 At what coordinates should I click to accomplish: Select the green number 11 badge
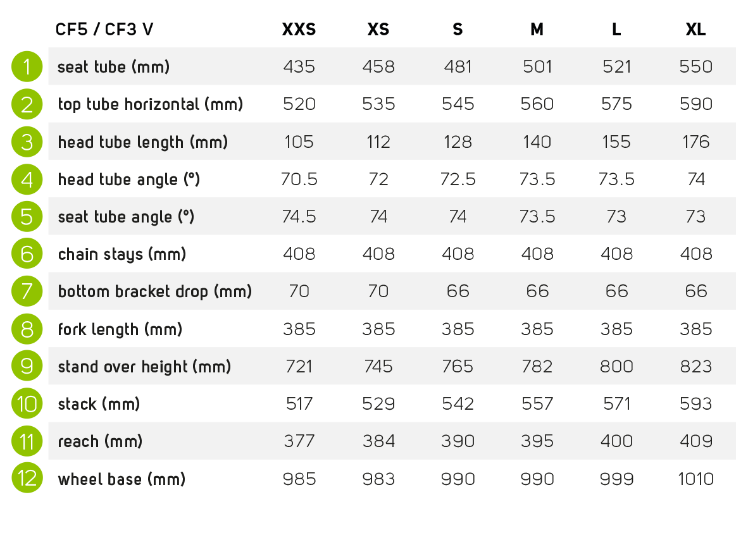[x=27, y=441]
